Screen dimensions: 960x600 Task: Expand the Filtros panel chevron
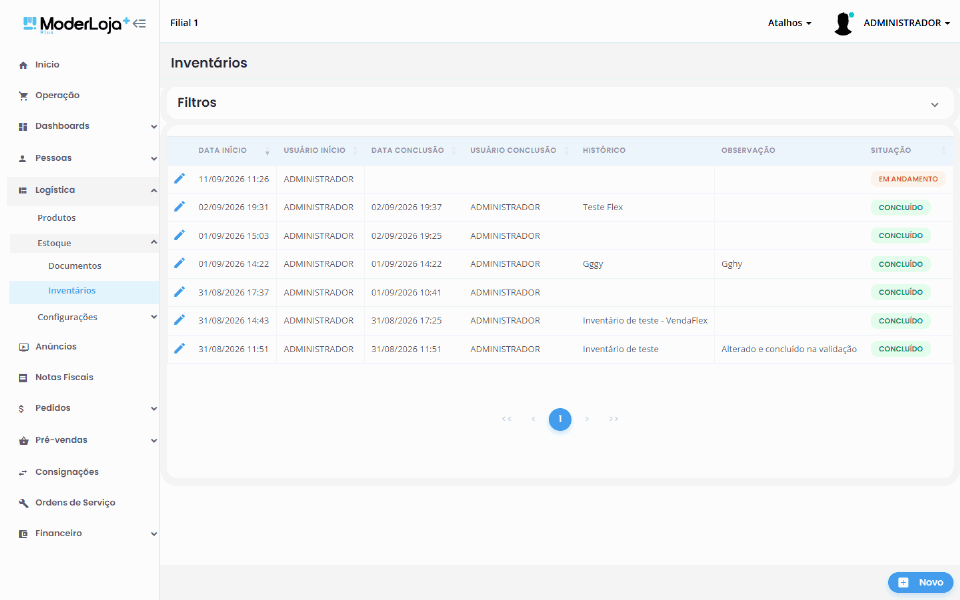point(934,105)
